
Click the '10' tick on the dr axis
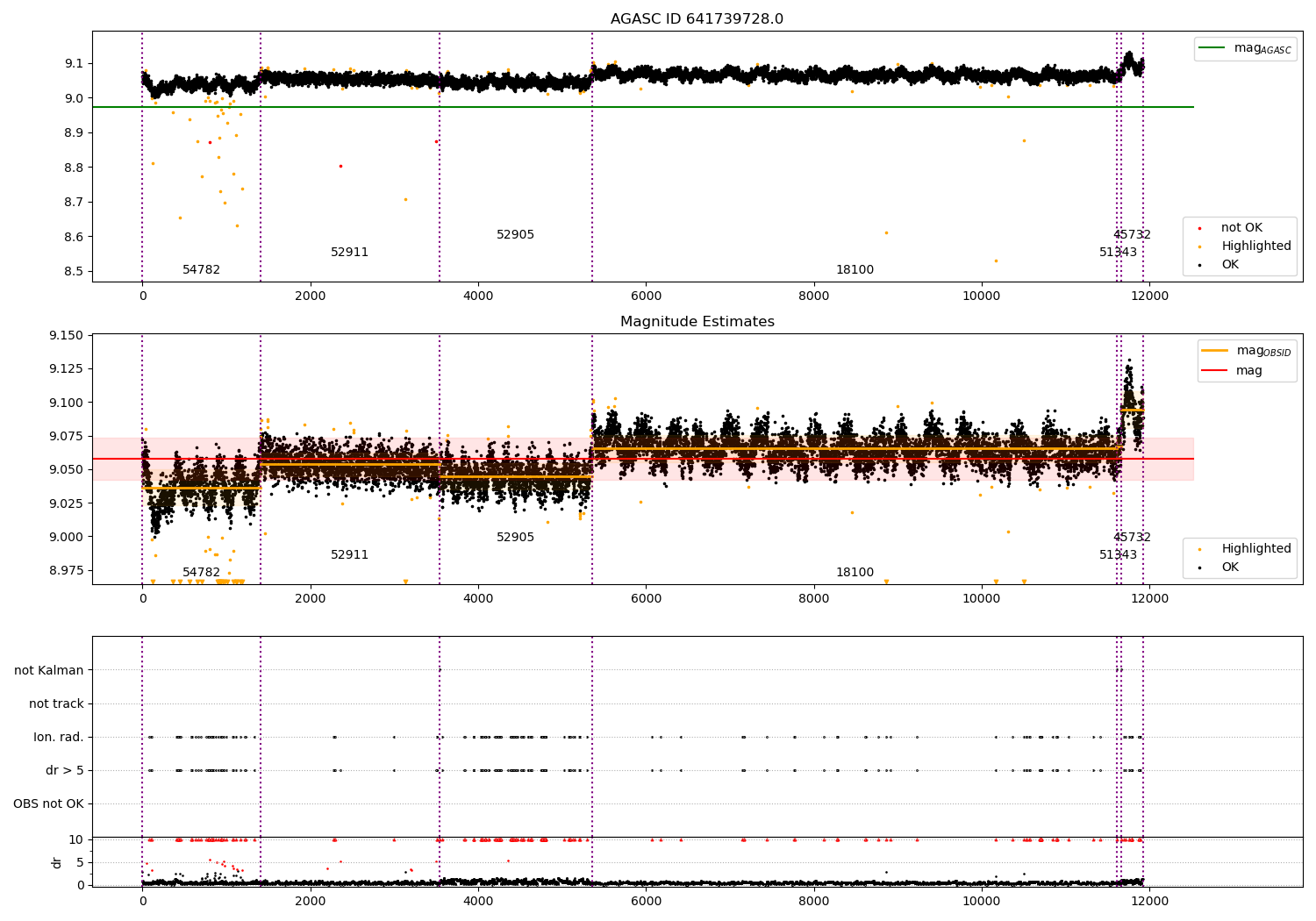click(x=76, y=839)
